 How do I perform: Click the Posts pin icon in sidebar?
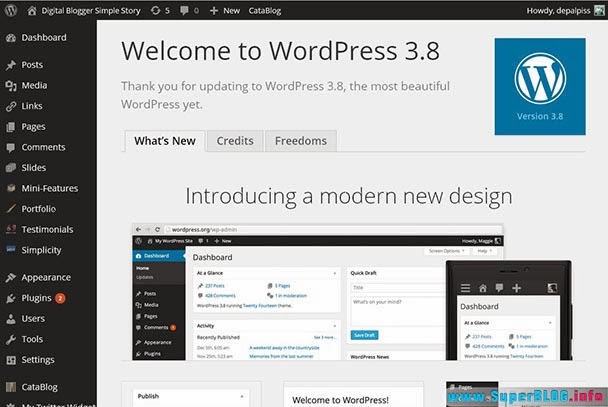(x=11, y=65)
